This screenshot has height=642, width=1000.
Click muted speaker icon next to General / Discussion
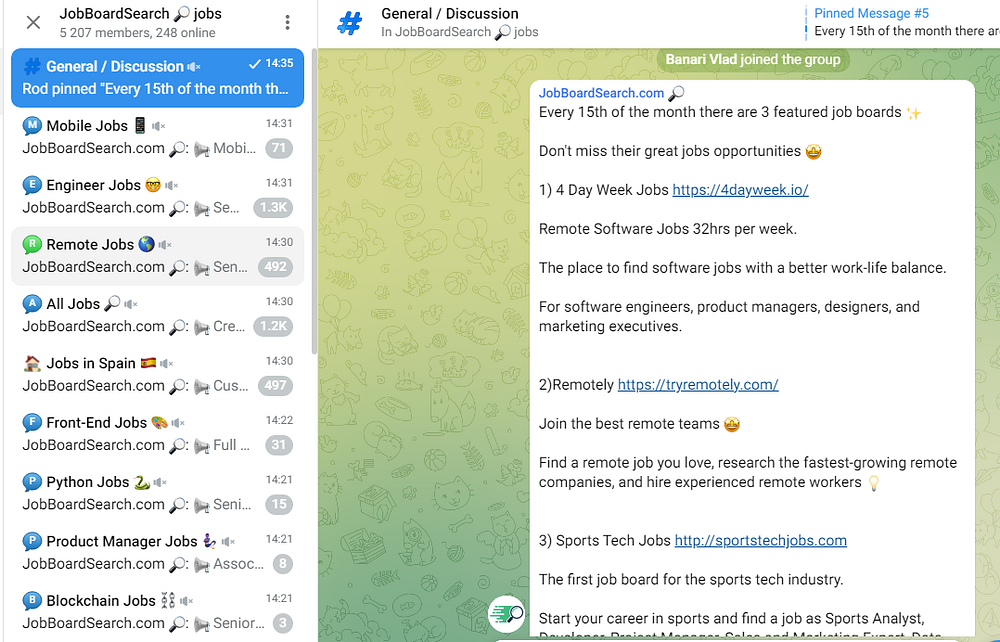(194, 67)
